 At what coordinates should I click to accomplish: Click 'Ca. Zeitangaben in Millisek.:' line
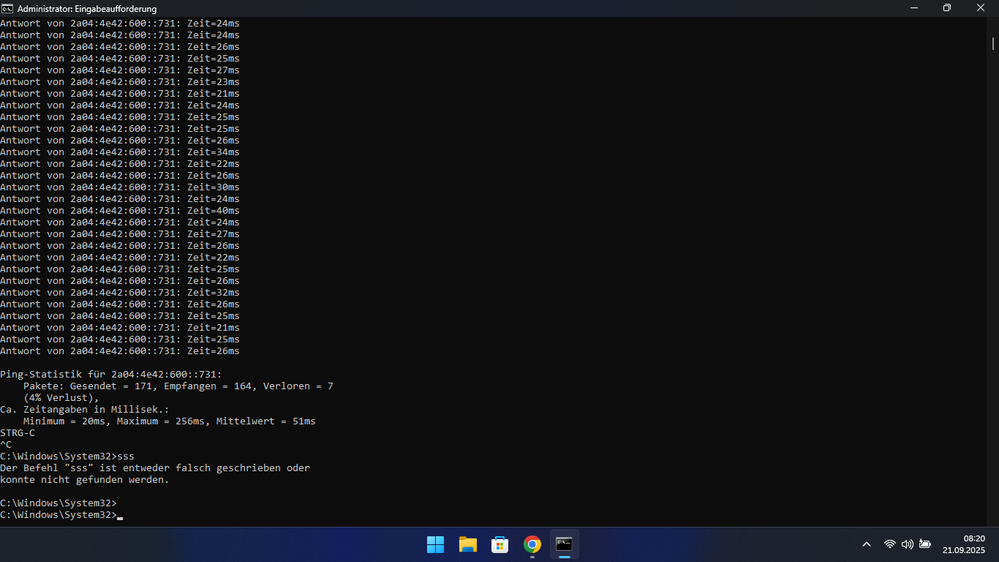(x=85, y=410)
